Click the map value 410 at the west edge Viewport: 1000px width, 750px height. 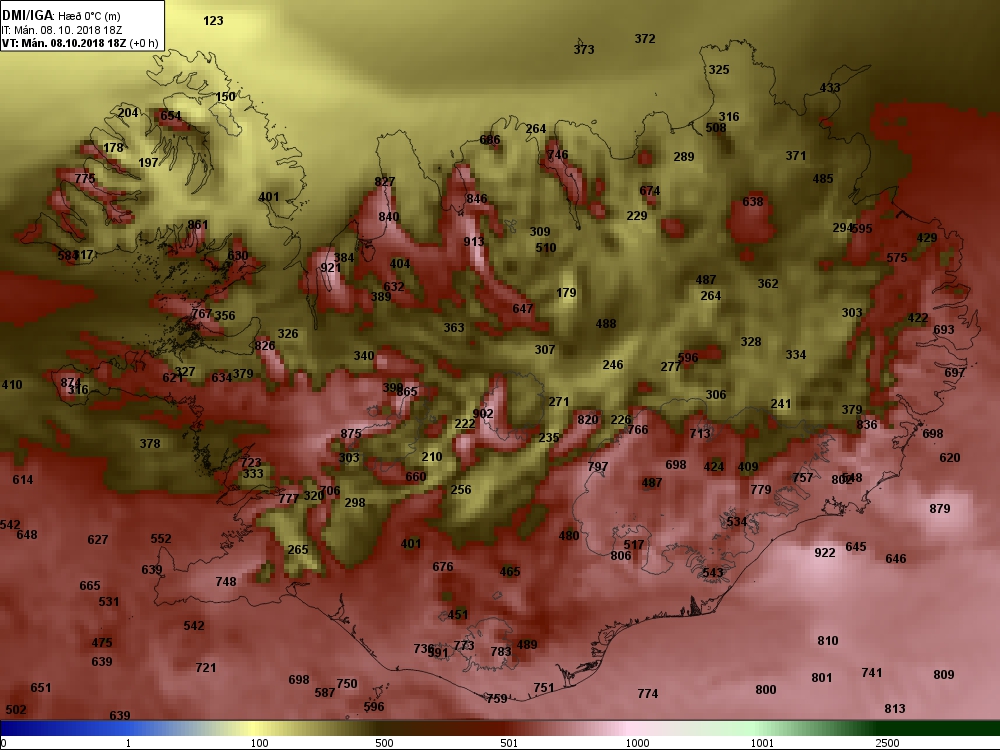tap(11, 385)
